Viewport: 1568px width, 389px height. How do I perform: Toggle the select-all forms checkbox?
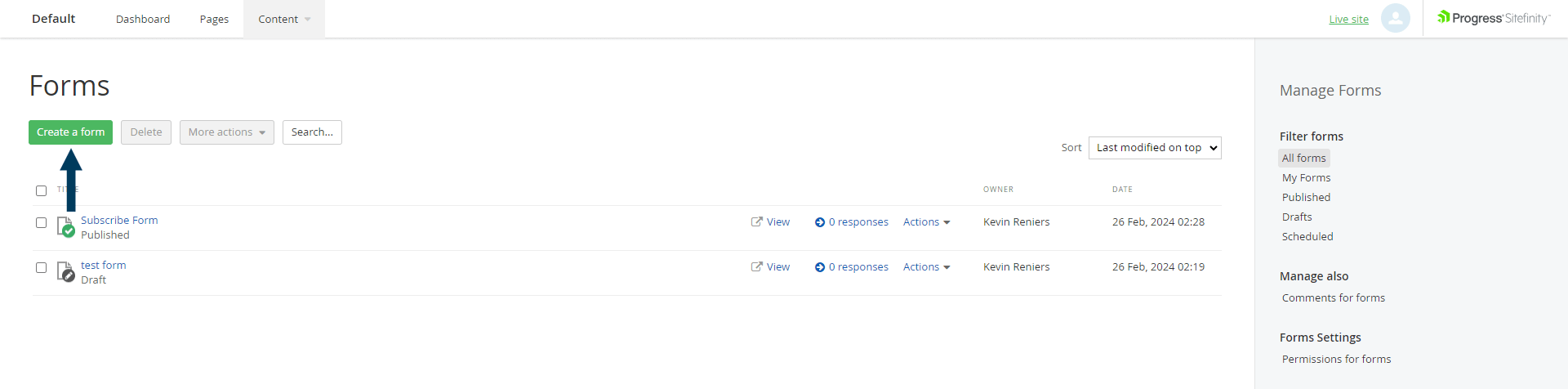point(41,190)
